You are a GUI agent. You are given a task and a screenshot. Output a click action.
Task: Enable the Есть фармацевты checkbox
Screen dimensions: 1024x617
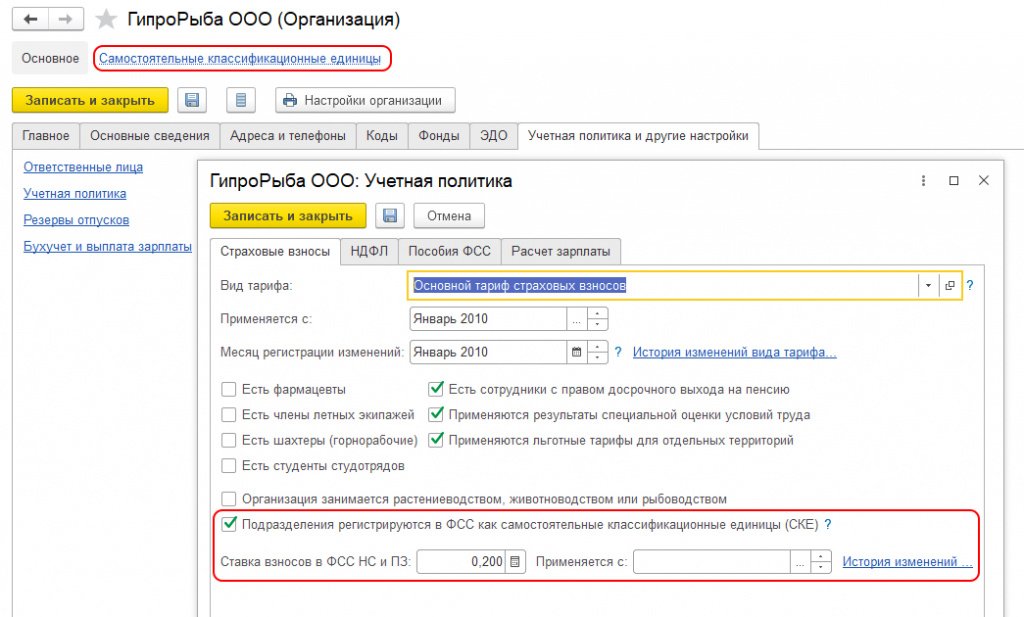point(229,390)
